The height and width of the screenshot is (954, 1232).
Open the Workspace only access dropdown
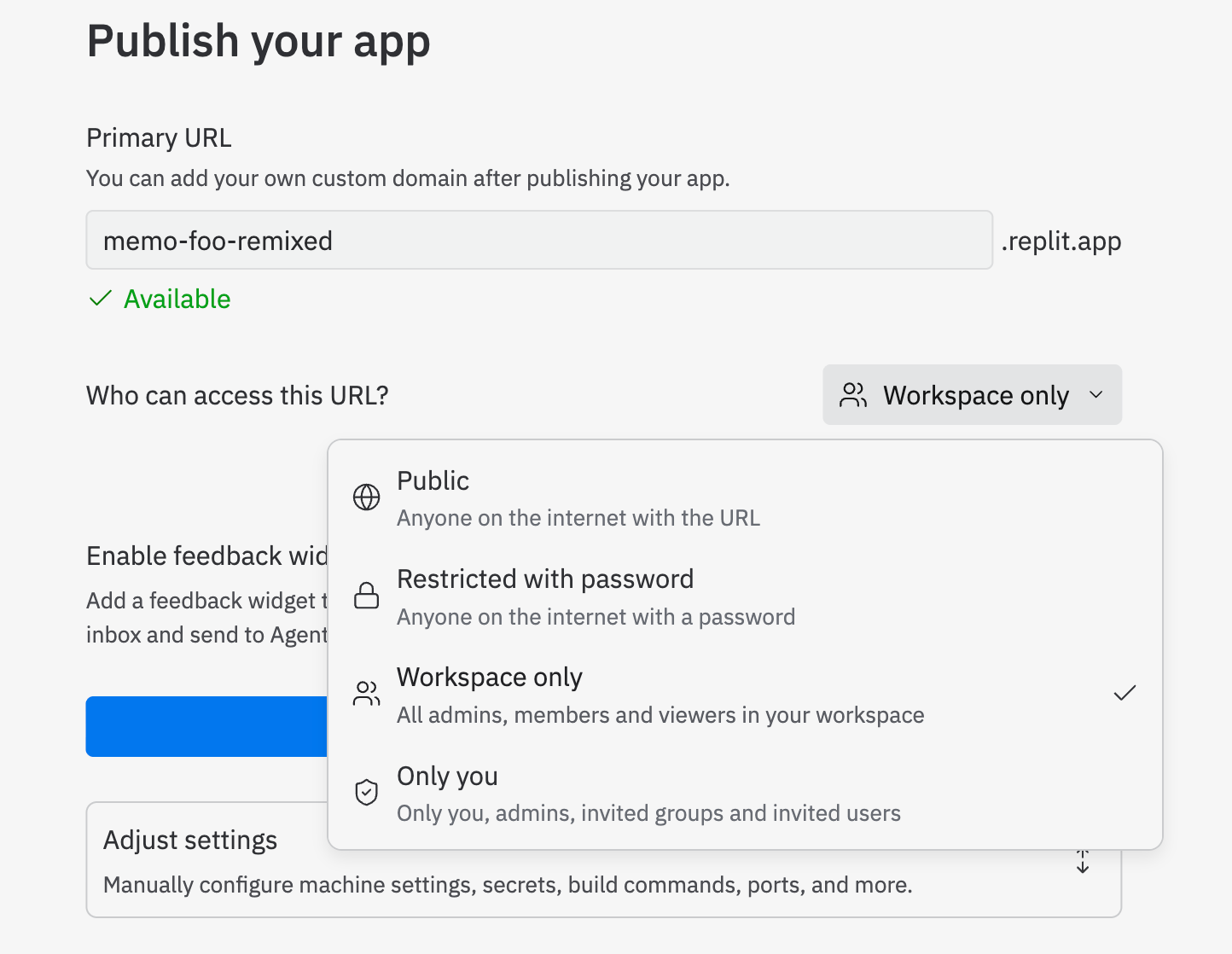972,394
